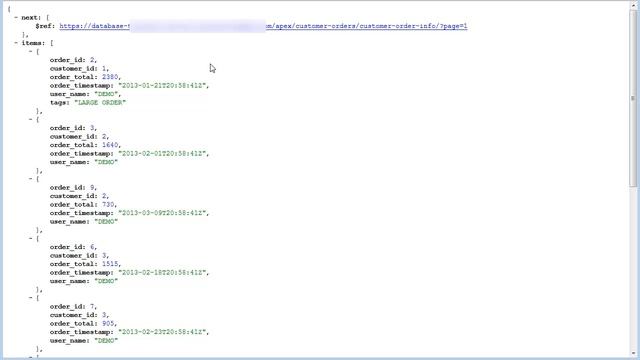The image size is (640, 360).
Task: Collapse the object containing order_id 9
Action: pyautogui.click(x=31, y=179)
